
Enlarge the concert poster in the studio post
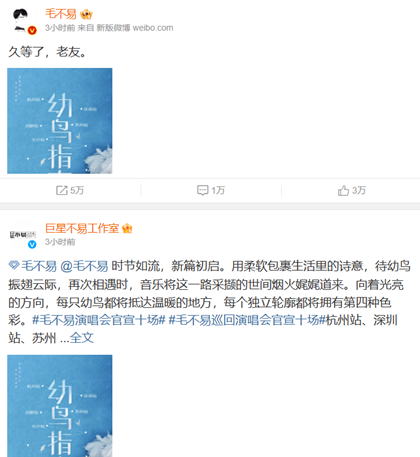point(60,406)
